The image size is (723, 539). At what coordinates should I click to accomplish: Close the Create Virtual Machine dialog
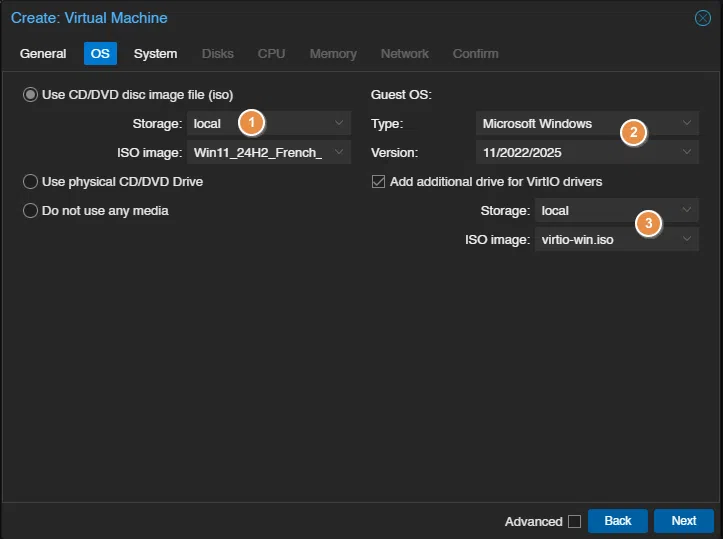[703, 18]
